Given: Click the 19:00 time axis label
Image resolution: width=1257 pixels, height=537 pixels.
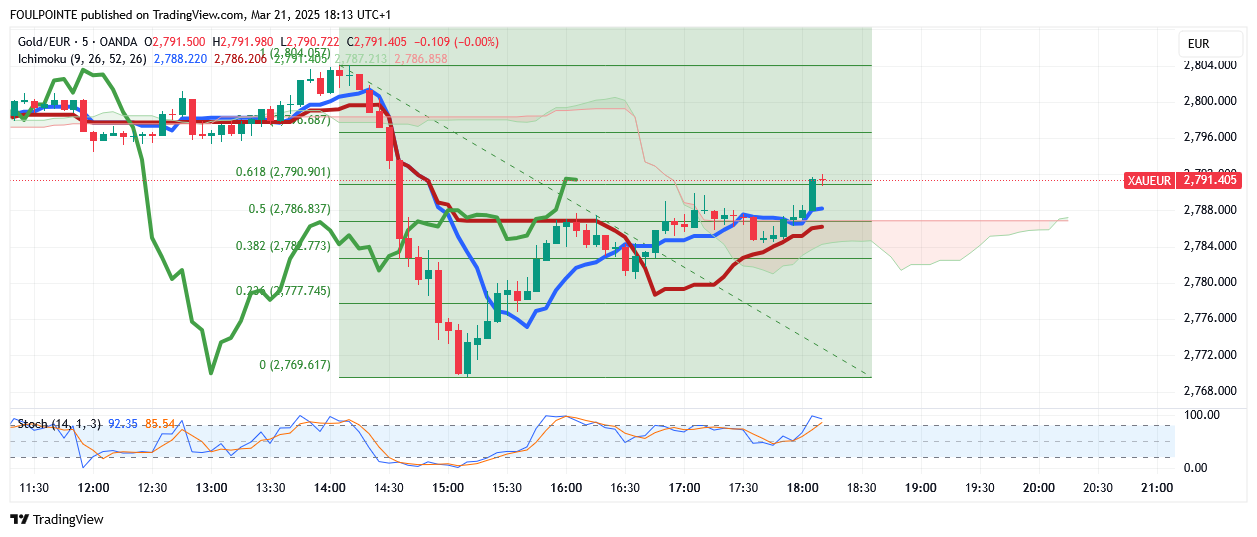Looking at the screenshot, I should 920,488.
